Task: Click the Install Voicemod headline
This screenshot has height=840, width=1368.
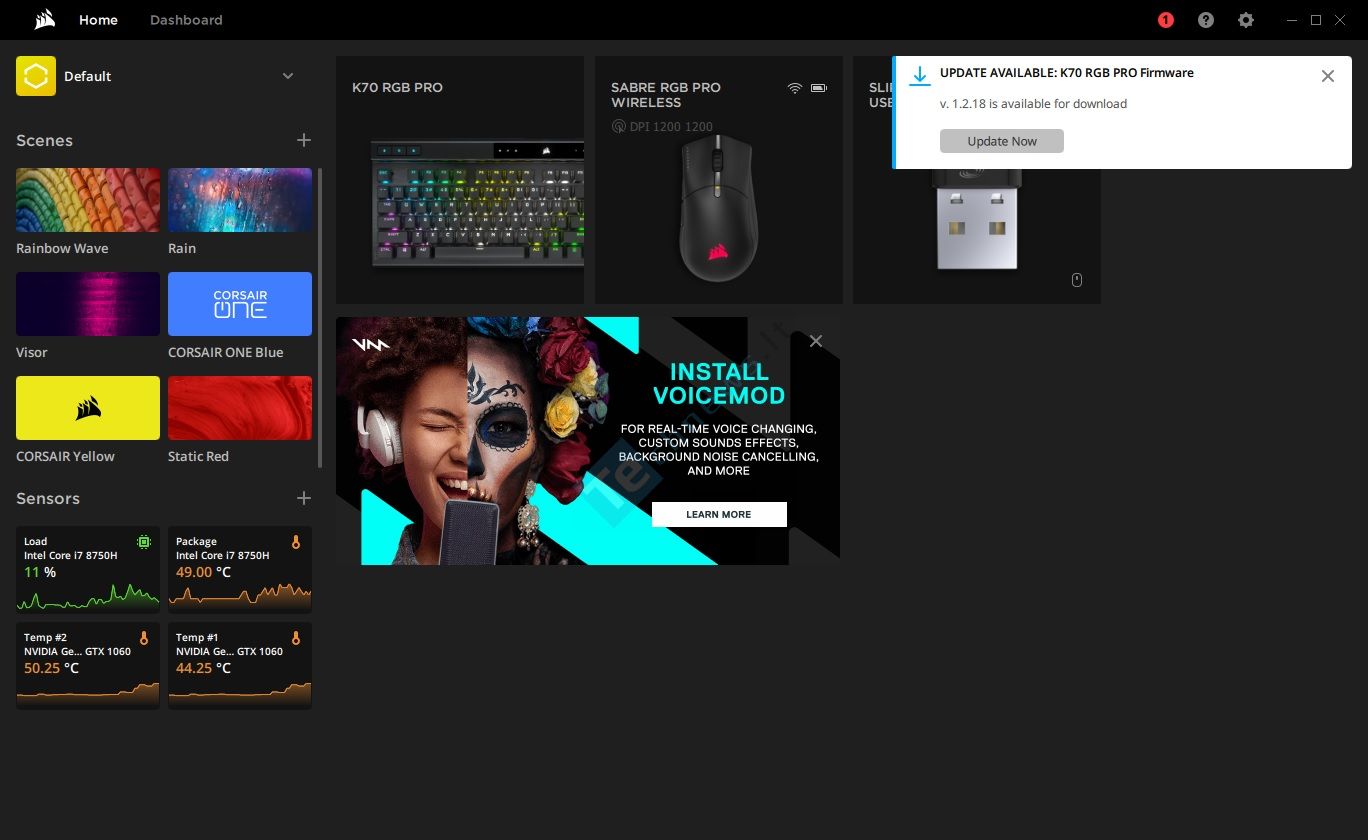Action: pyautogui.click(x=719, y=384)
